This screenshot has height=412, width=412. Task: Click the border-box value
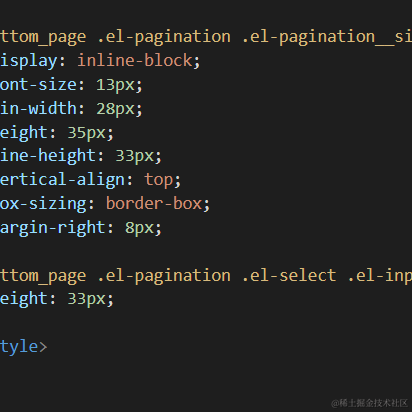154,204
